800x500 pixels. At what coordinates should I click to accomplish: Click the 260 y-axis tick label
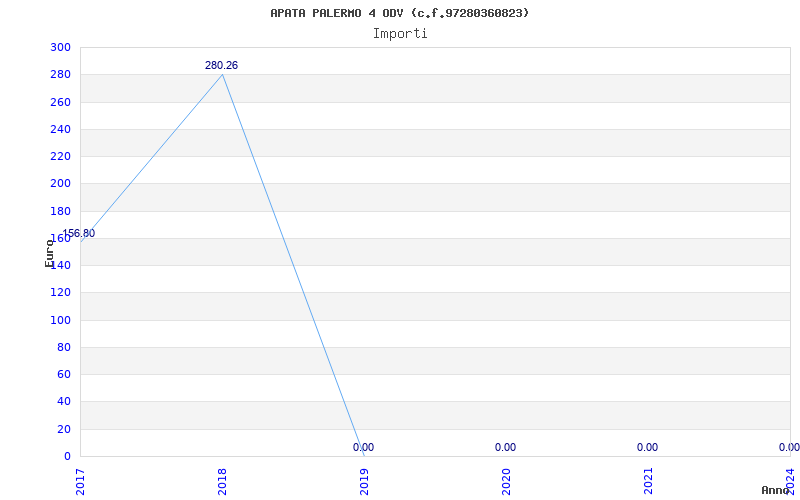(60, 102)
